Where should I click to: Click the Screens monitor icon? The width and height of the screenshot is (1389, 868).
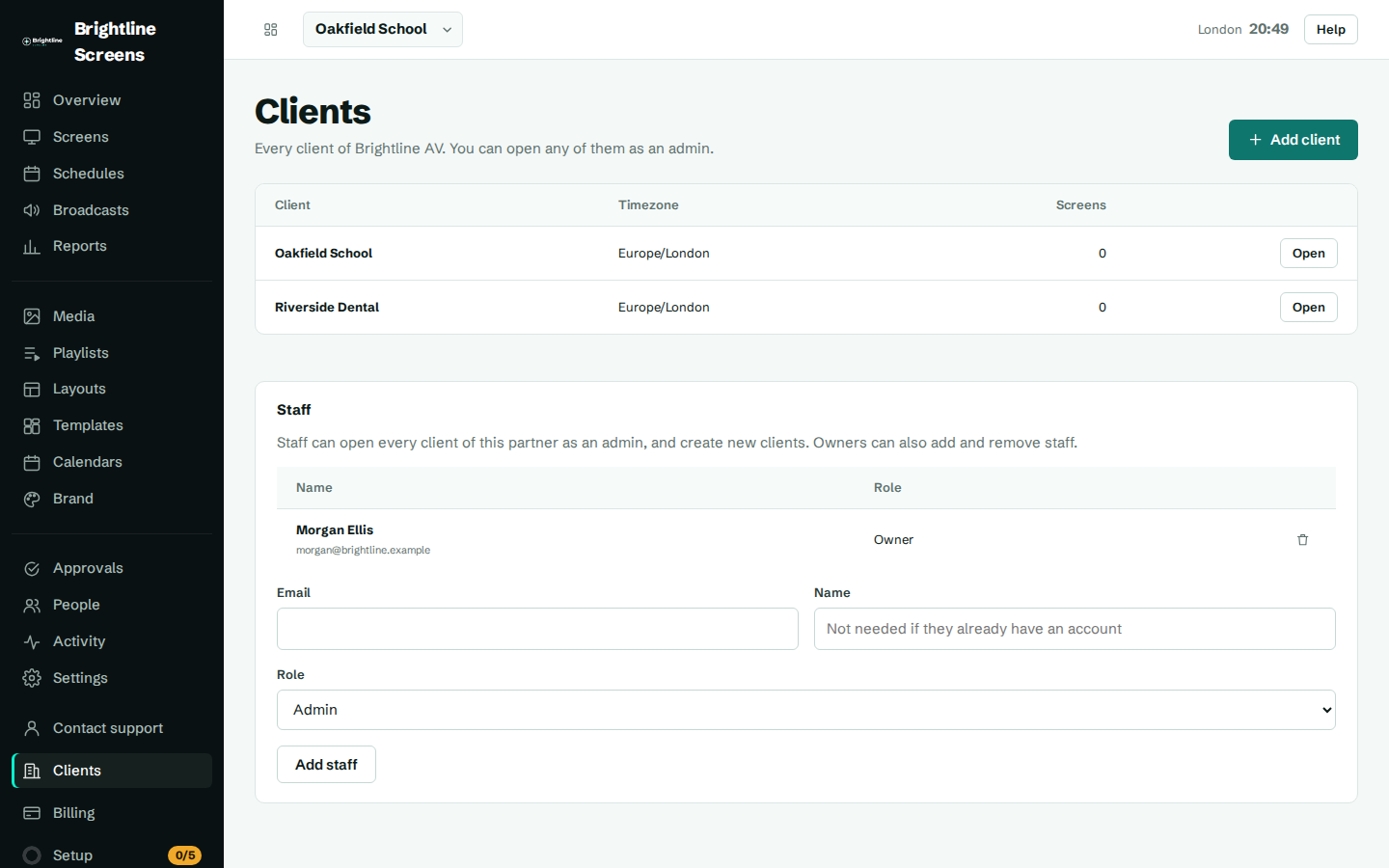(32, 137)
